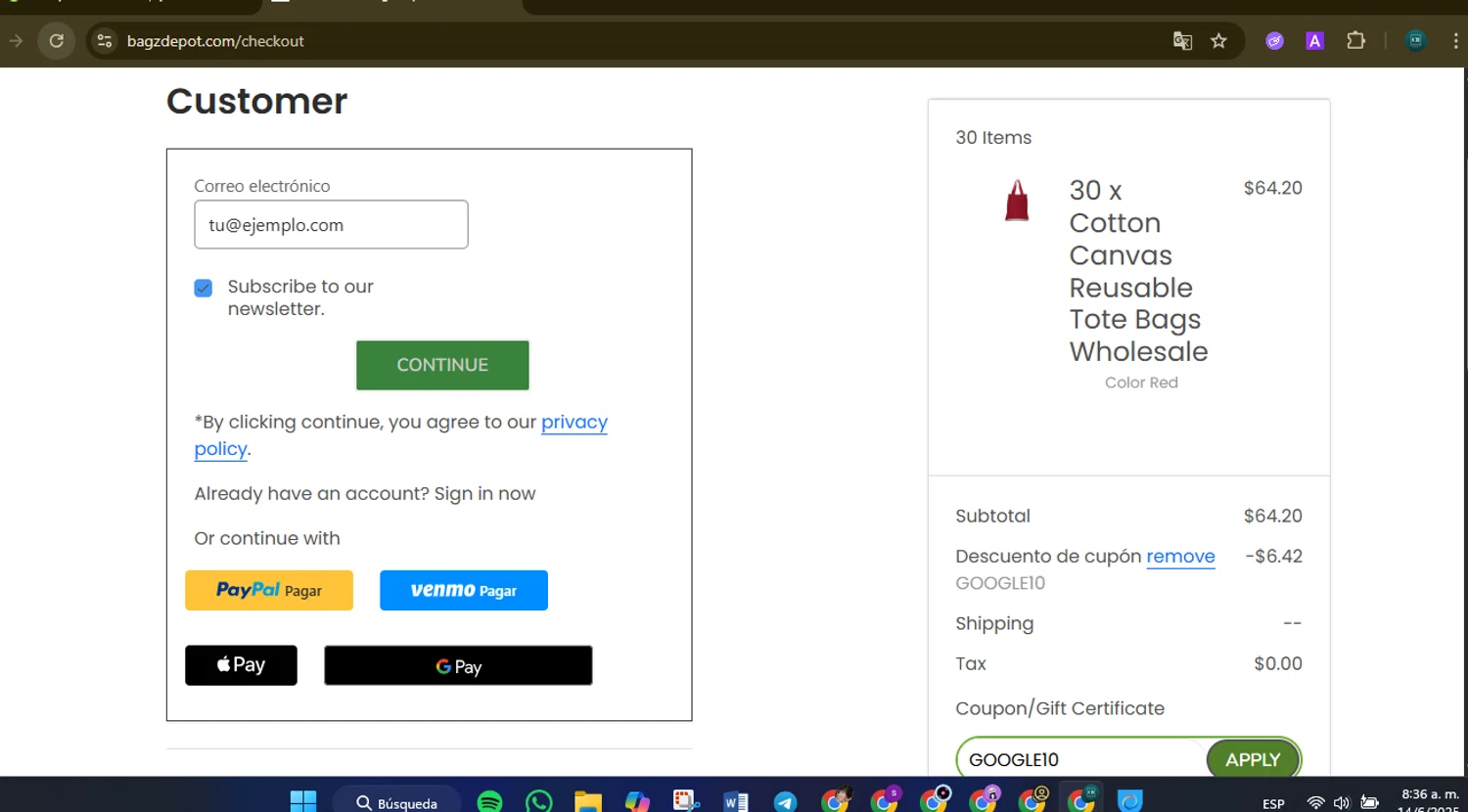1468x812 pixels.
Task: Open the Wi-Fi network tray icon
Action: pyautogui.click(x=1316, y=803)
